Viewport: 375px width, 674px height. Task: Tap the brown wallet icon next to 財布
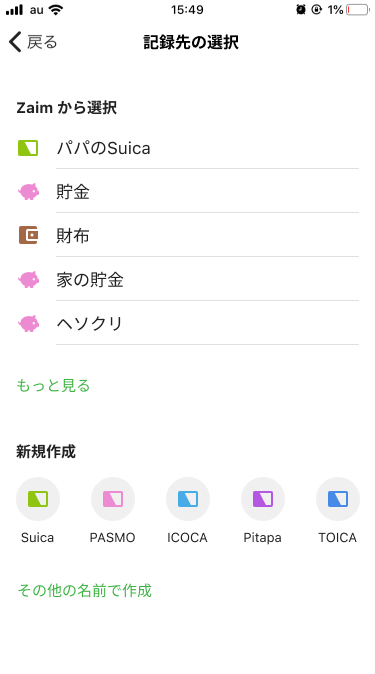coord(28,236)
